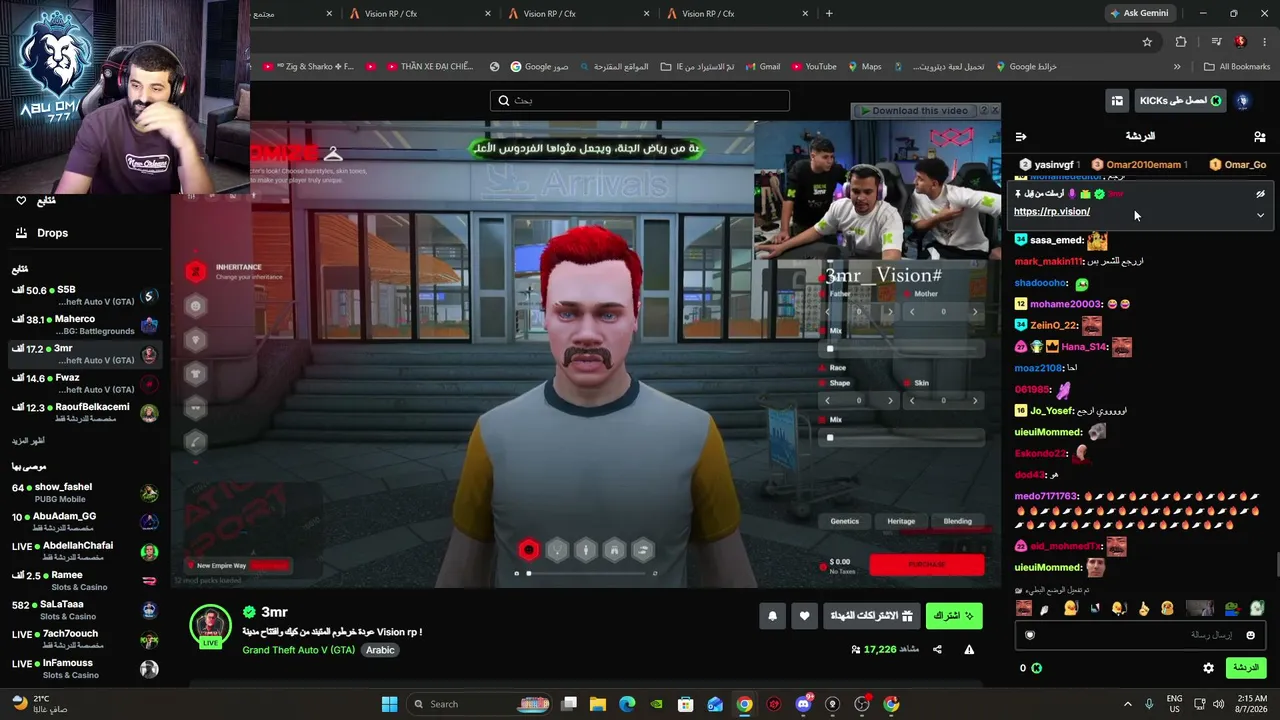This screenshot has height=720, width=1280.
Task: Open the YouTube bookmark
Action: point(814,67)
